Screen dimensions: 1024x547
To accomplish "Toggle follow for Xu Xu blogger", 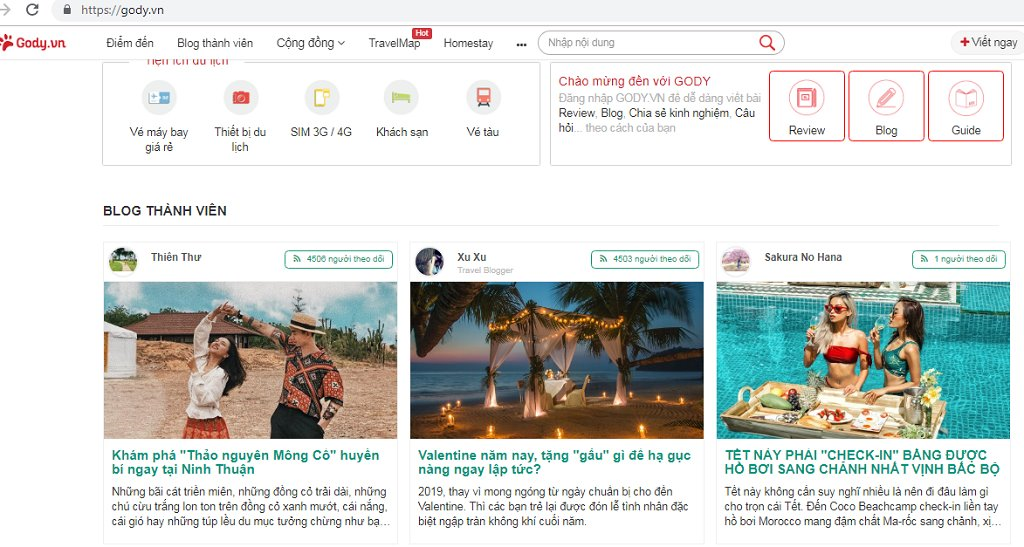I will point(644,259).
